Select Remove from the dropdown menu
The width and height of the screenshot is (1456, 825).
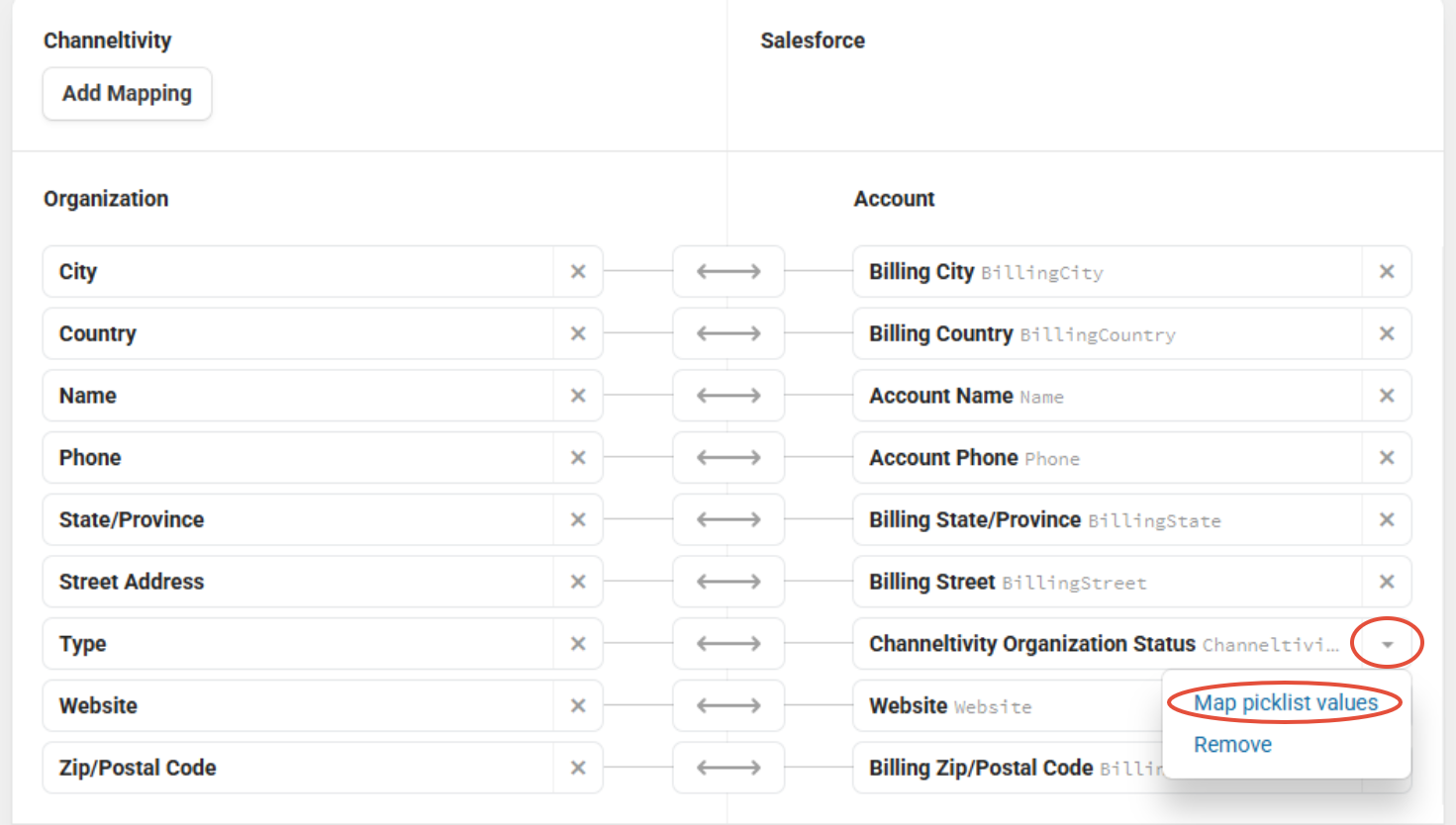(x=1232, y=745)
